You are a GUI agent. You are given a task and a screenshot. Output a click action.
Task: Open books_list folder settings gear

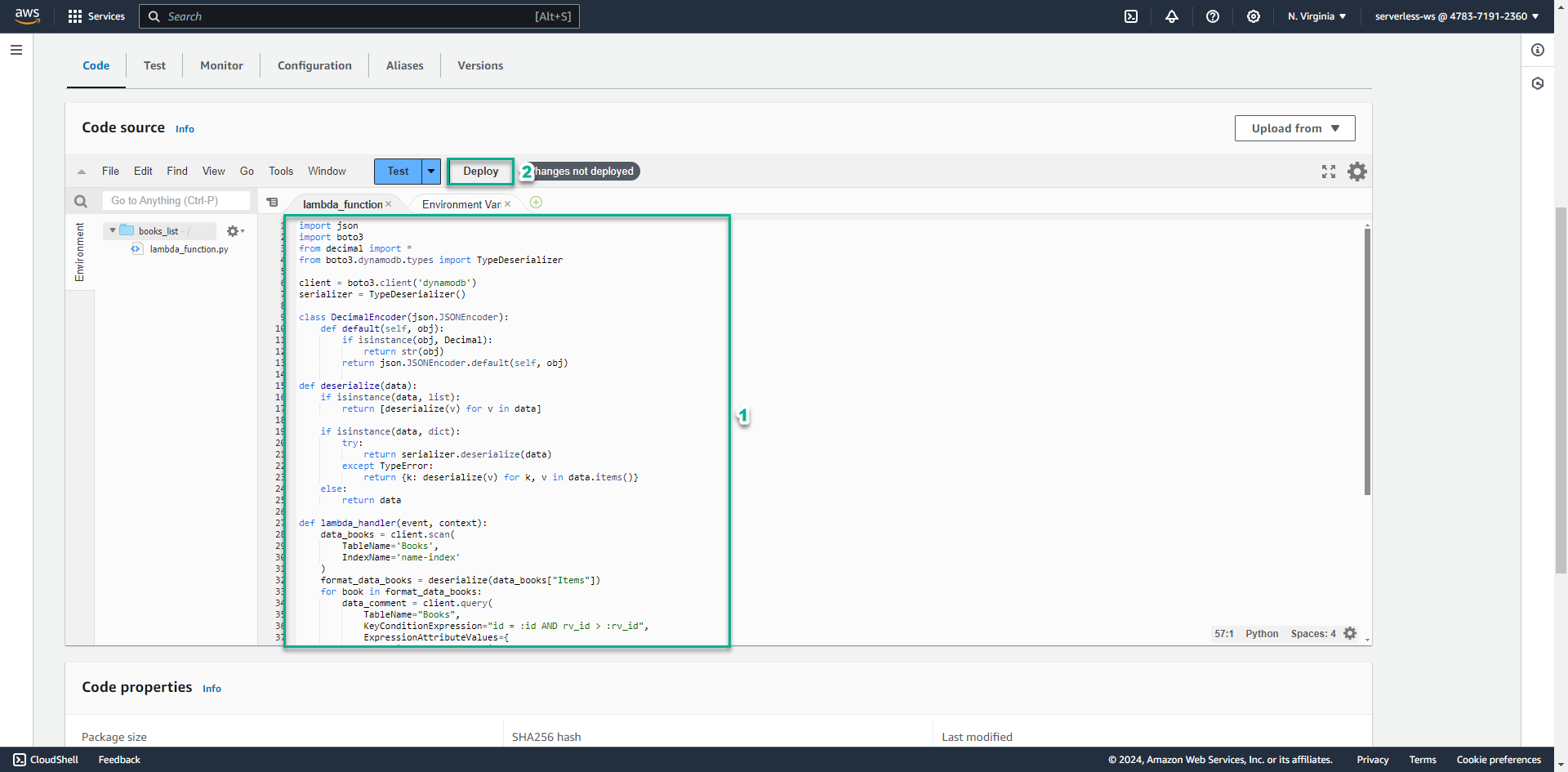(235, 231)
